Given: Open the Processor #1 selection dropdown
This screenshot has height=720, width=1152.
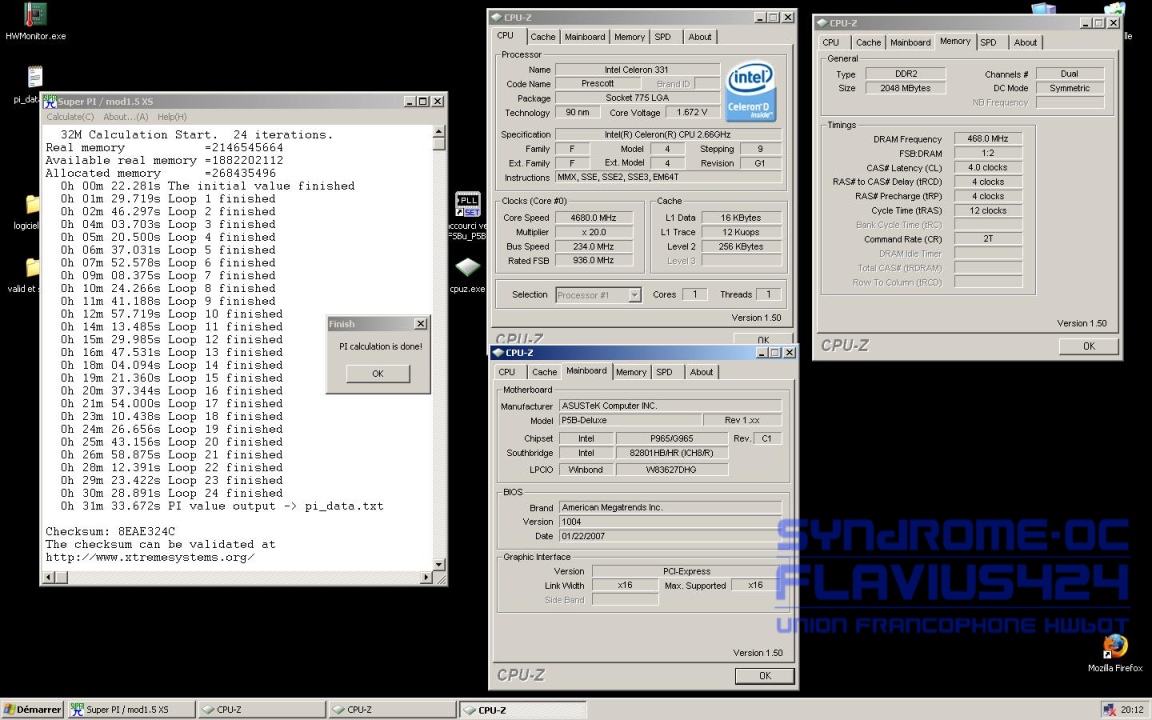Looking at the screenshot, I should (634, 295).
